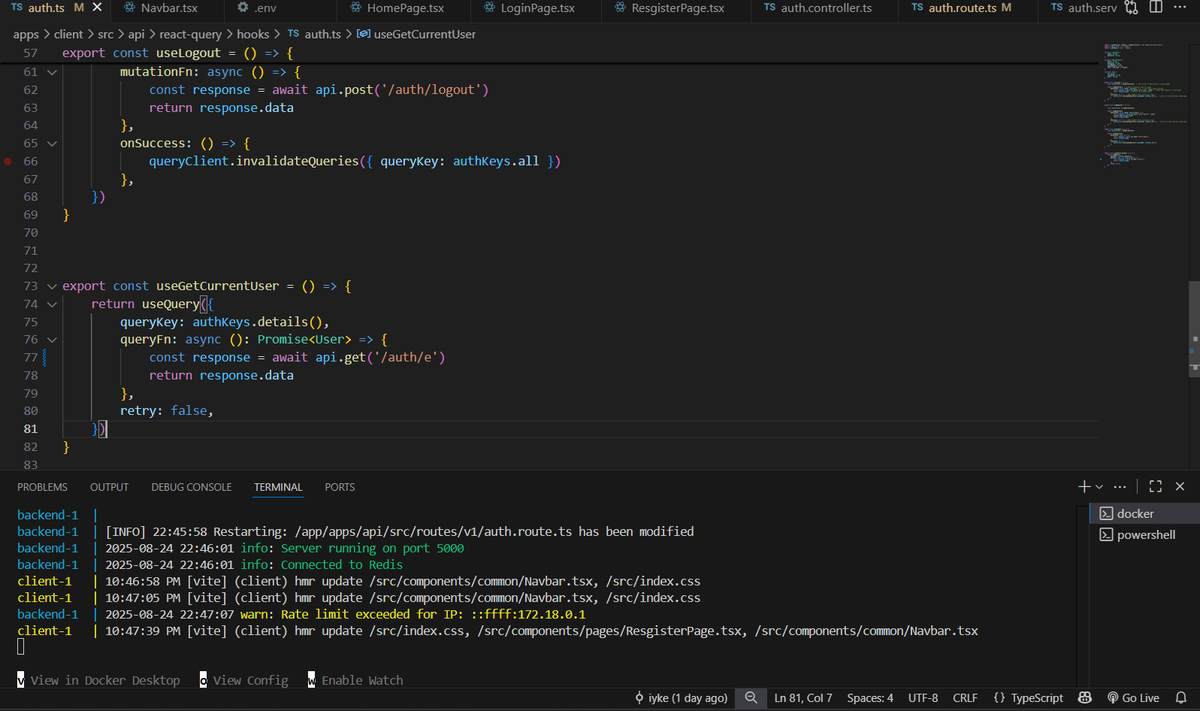Open the 'hooks' breadcrumb segment
The height and width of the screenshot is (711, 1200).
point(253,34)
